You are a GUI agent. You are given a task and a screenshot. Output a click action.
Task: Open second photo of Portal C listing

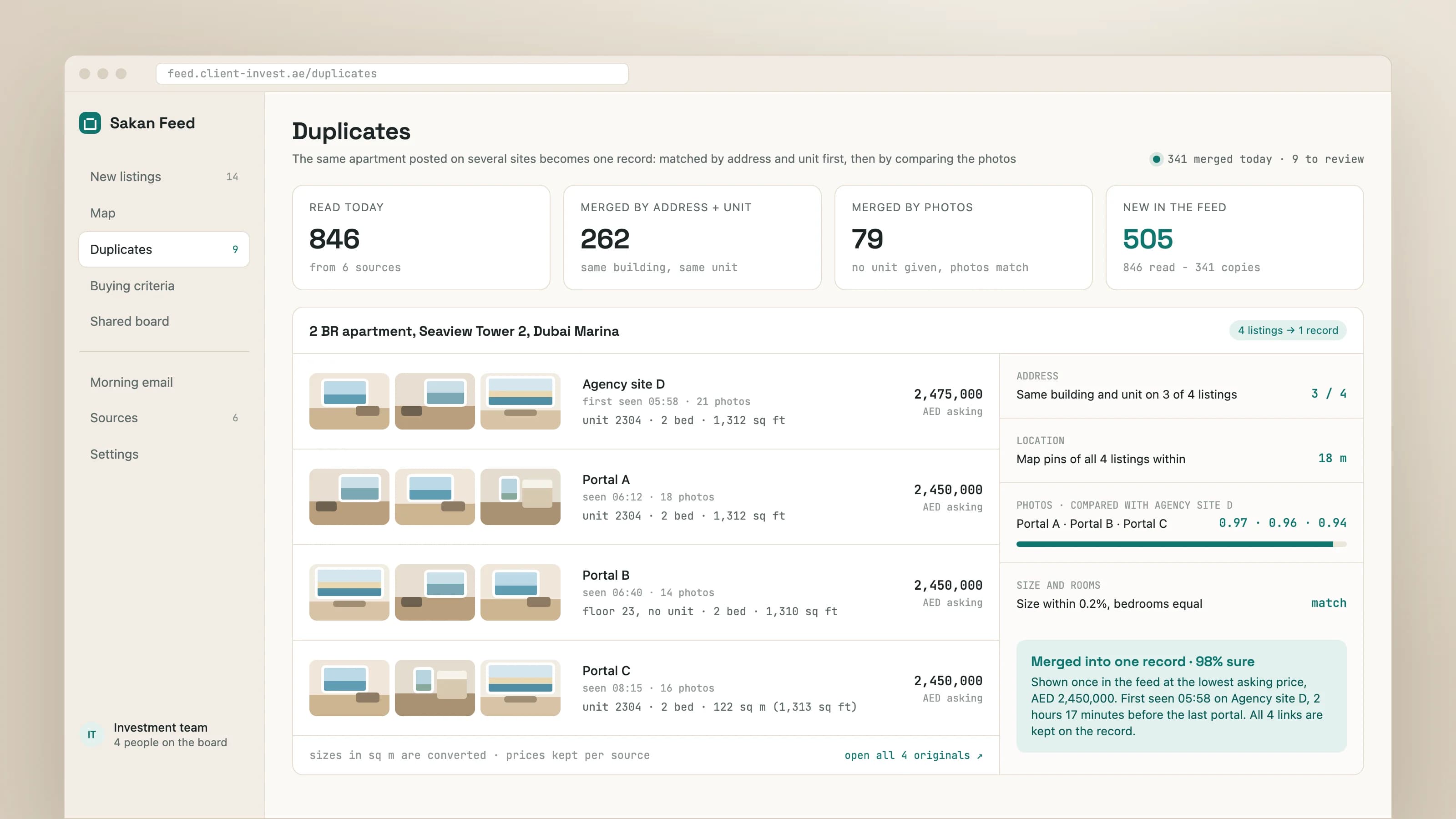[435, 688]
